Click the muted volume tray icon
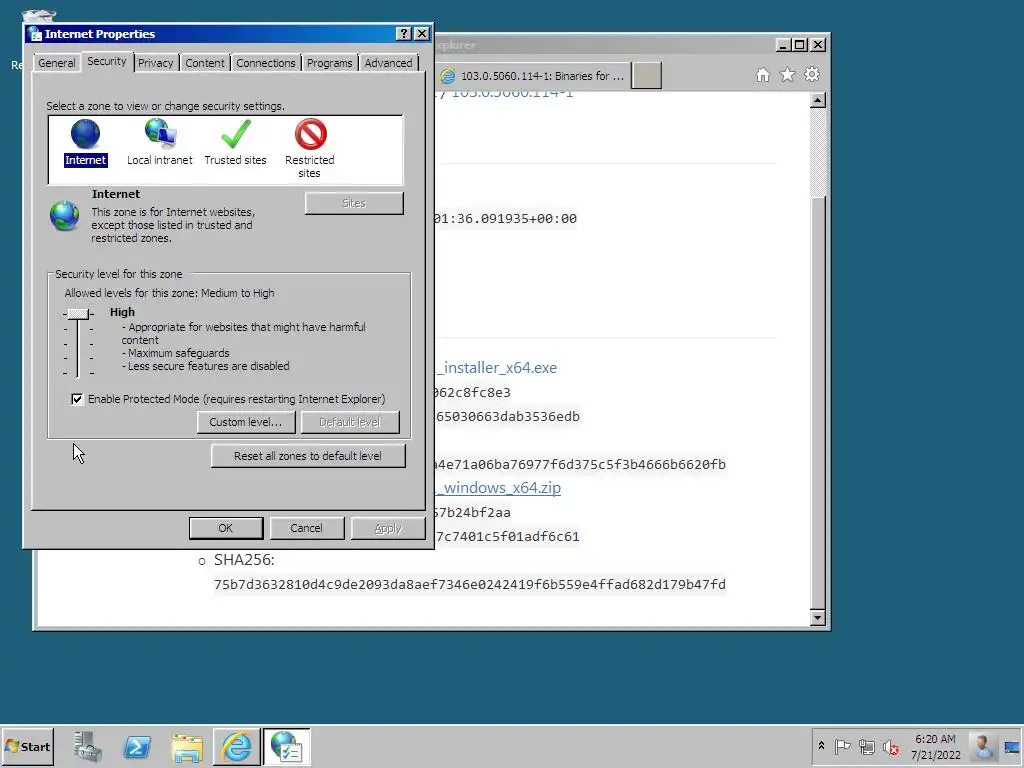Image resolution: width=1024 pixels, height=768 pixels. (x=891, y=746)
